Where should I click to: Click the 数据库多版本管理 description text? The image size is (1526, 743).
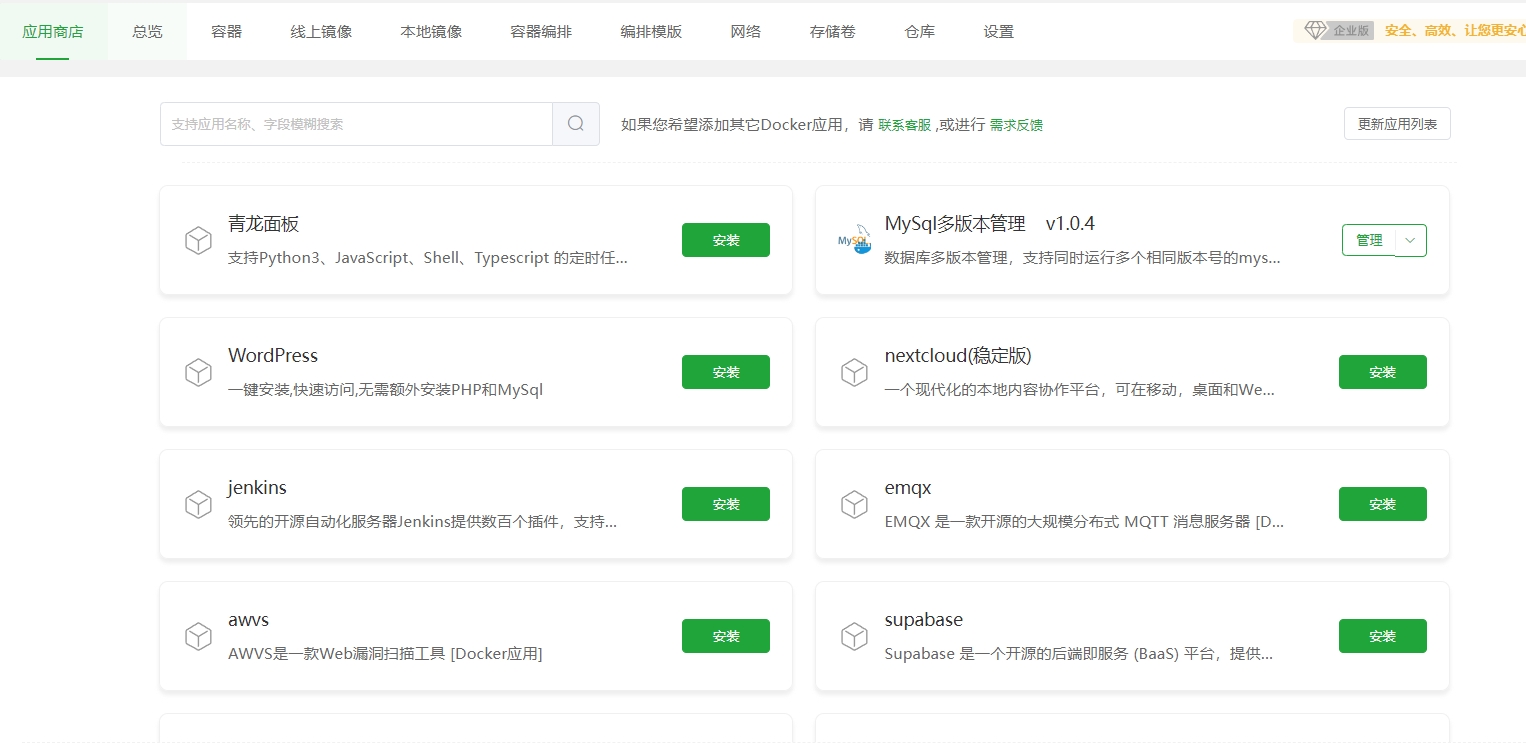tap(1082, 258)
